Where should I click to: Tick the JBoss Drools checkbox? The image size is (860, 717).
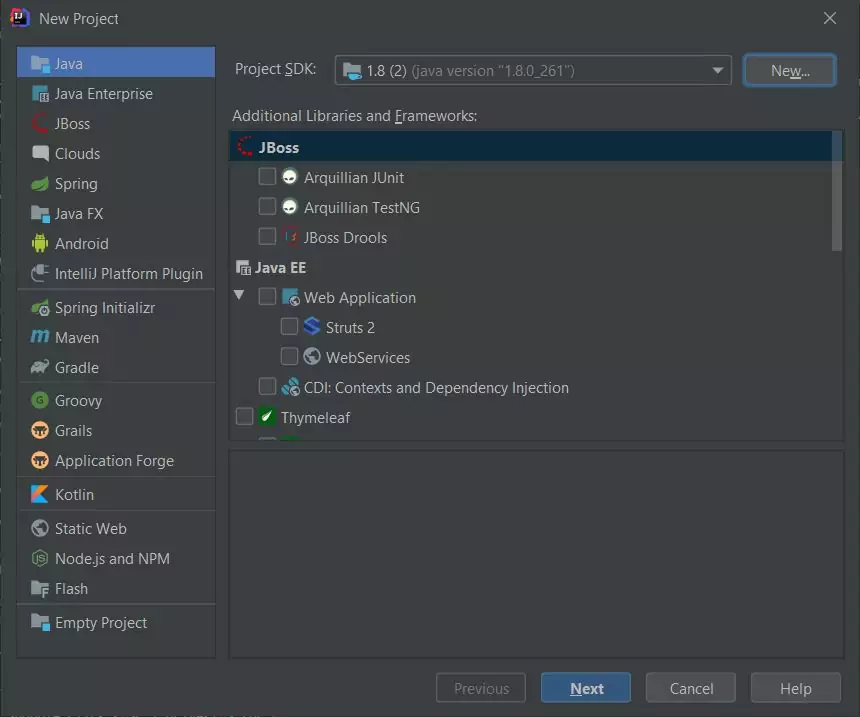(267, 236)
